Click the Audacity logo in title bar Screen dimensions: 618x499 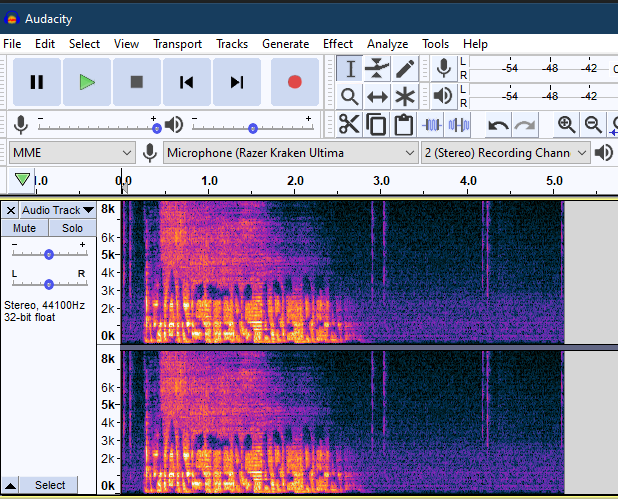(12, 19)
